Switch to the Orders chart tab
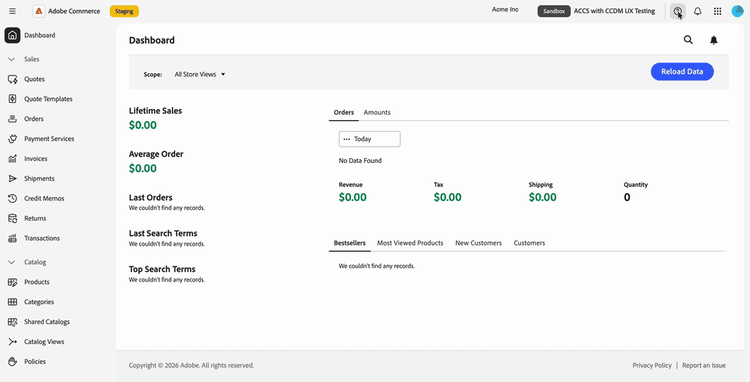Image resolution: width=750 pixels, height=382 pixels. (343, 112)
